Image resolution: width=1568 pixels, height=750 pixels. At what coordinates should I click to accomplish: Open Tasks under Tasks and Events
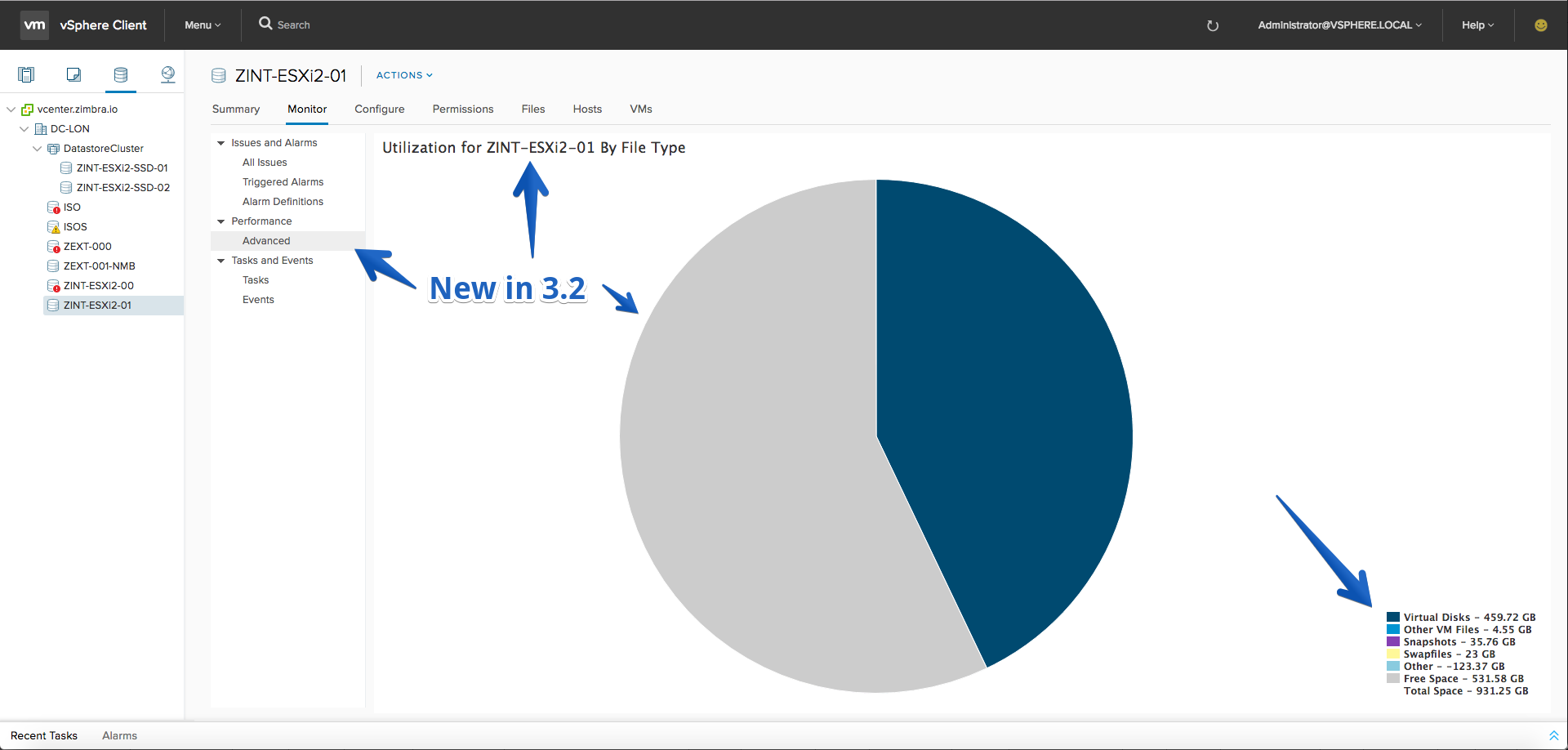(x=256, y=280)
